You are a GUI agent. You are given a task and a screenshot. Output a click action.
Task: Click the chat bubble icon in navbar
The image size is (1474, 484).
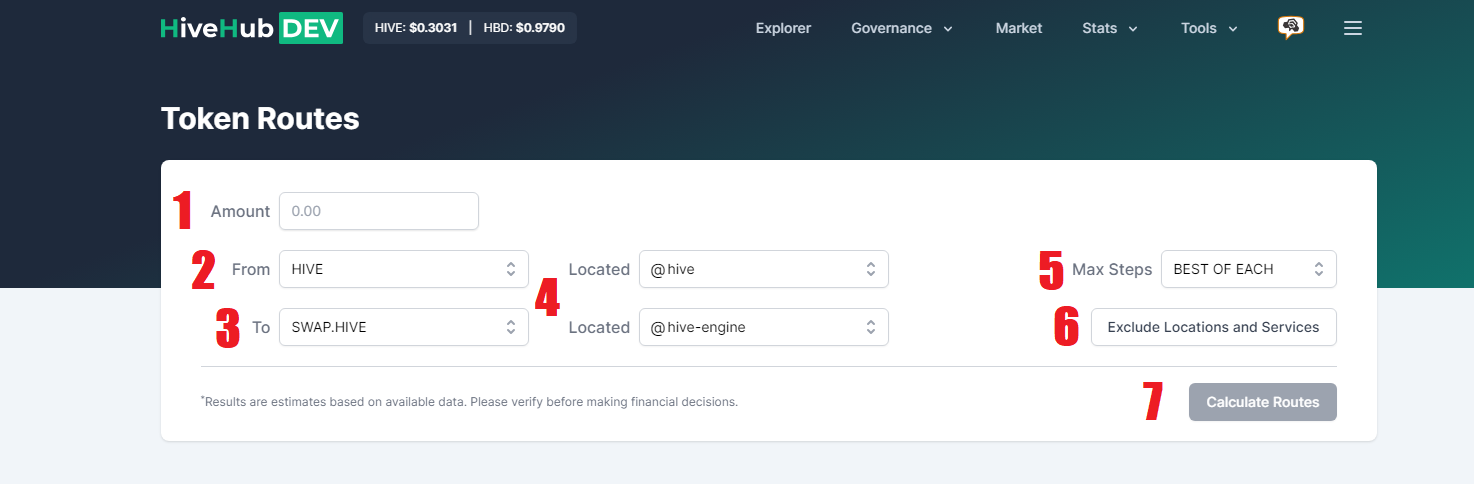pos(1290,28)
